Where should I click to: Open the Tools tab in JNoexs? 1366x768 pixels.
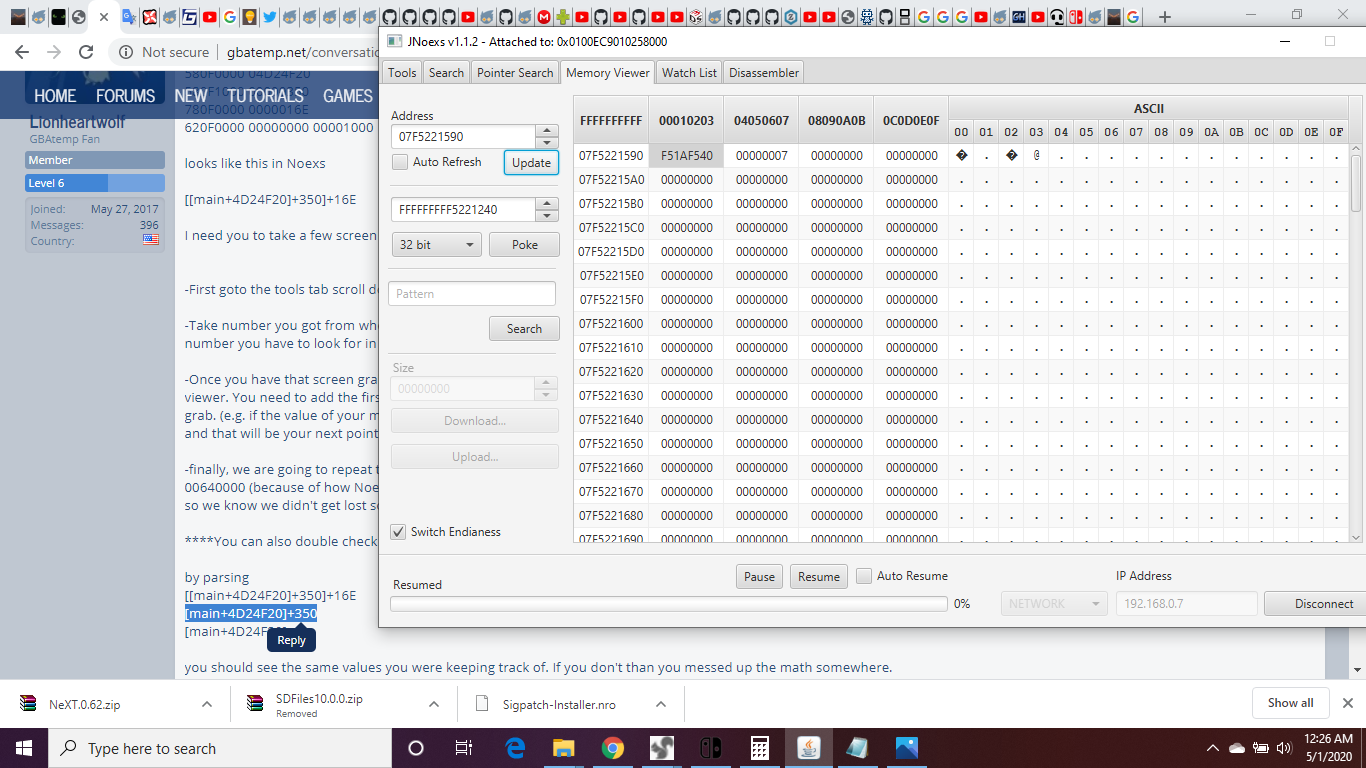click(x=402, y=73)
